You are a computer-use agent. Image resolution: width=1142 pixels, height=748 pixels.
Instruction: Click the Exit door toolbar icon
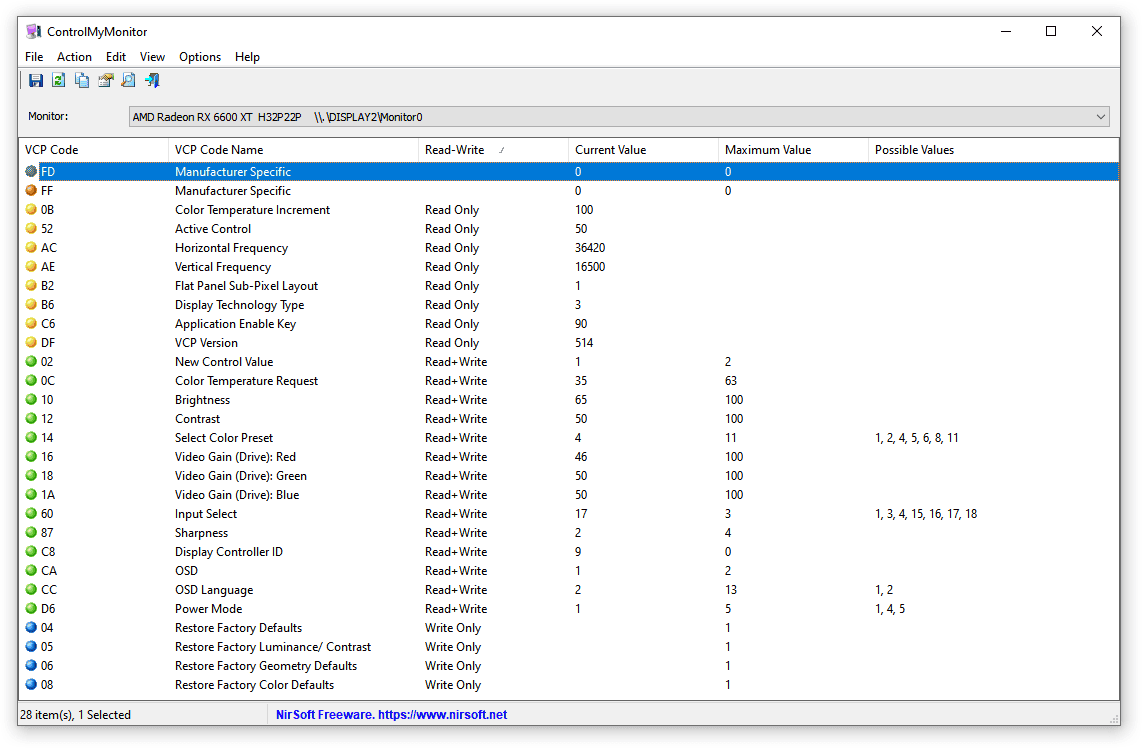(152, 81)
